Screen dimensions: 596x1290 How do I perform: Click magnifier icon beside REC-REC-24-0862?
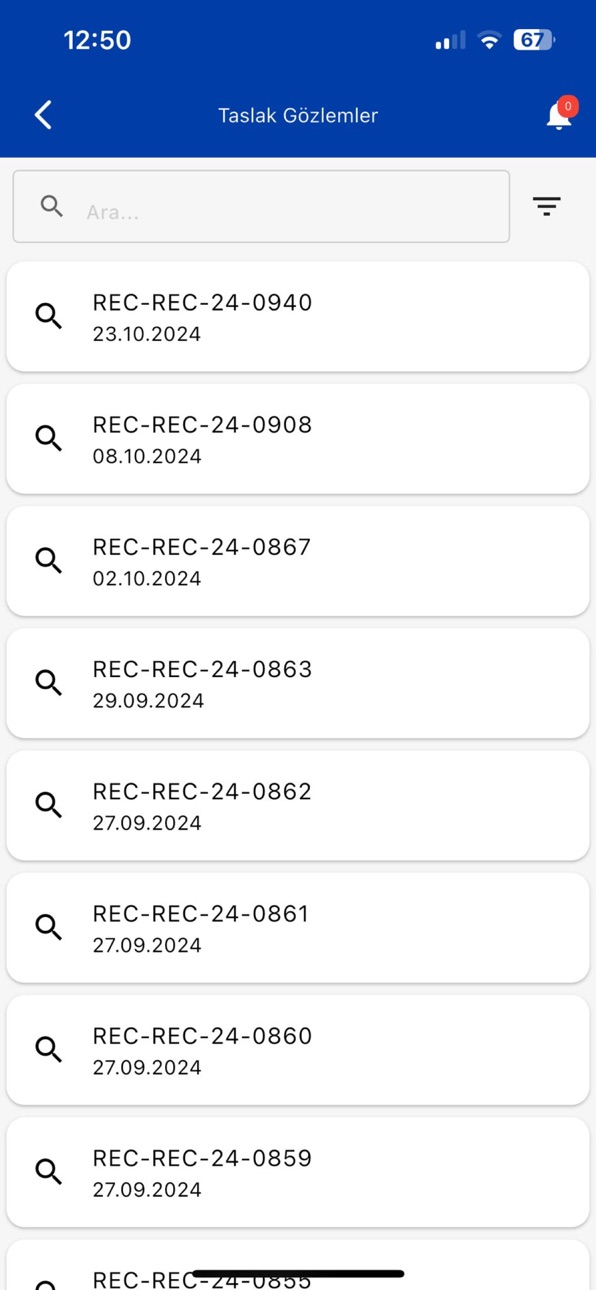click(x=48, y=804)
